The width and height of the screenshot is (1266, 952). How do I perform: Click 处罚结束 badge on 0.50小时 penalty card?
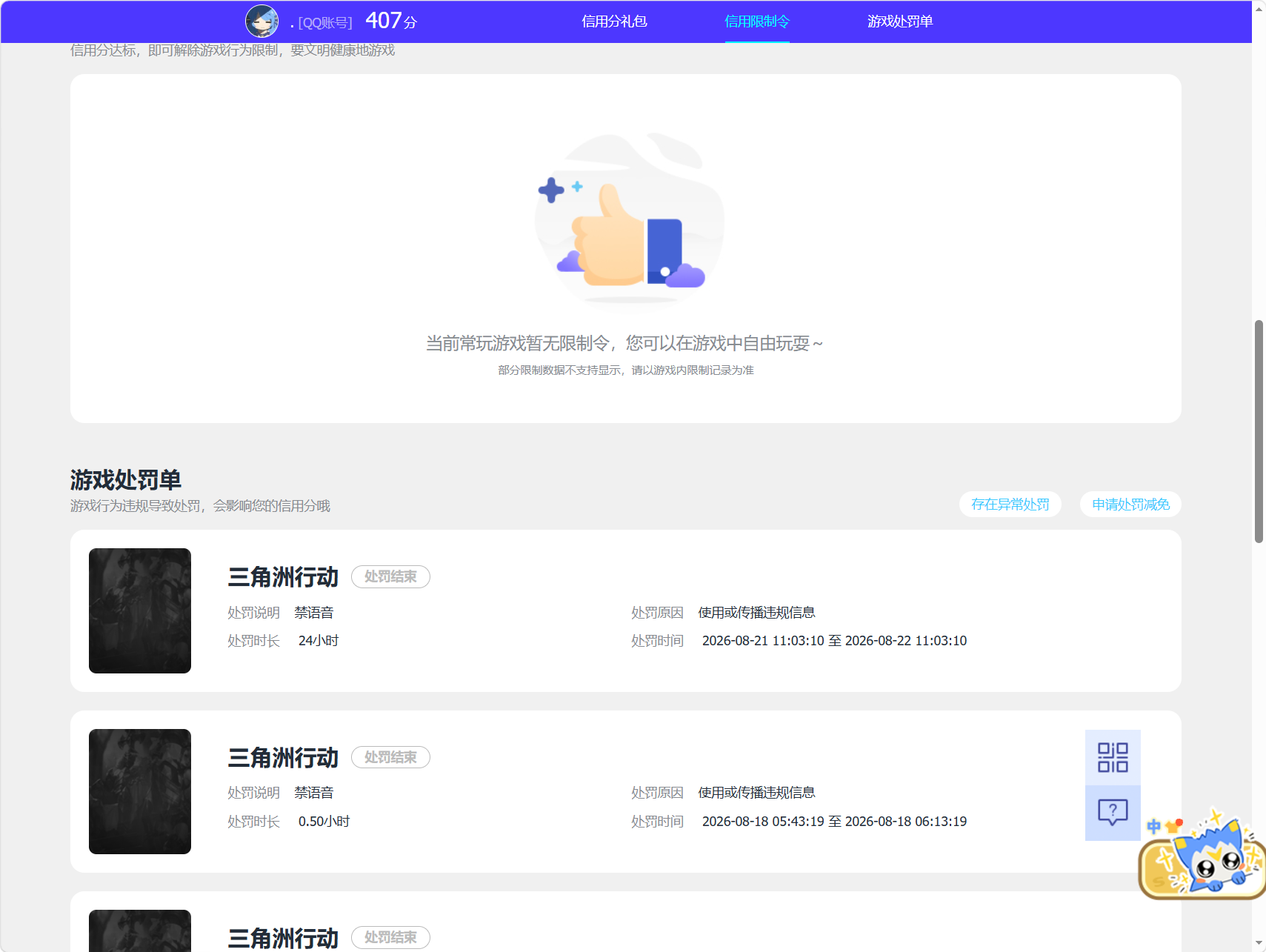[390, 757]
